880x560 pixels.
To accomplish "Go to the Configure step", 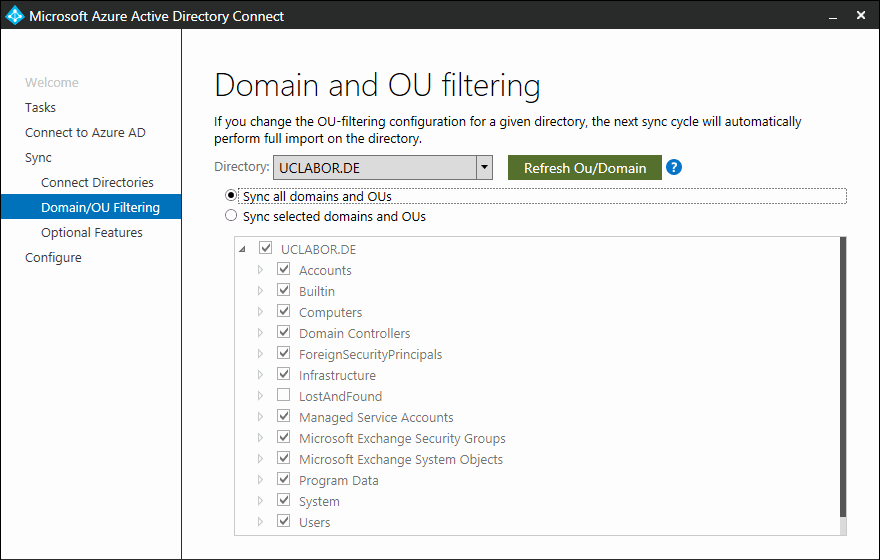I will coord(53,258).
